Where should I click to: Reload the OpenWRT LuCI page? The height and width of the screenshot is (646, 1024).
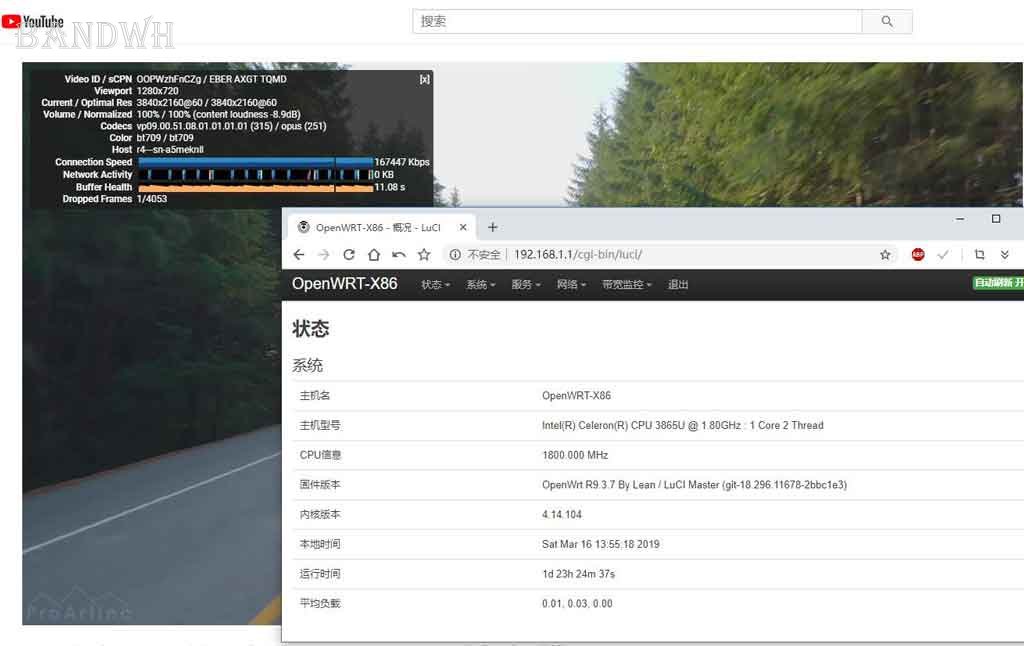(349, 255)
